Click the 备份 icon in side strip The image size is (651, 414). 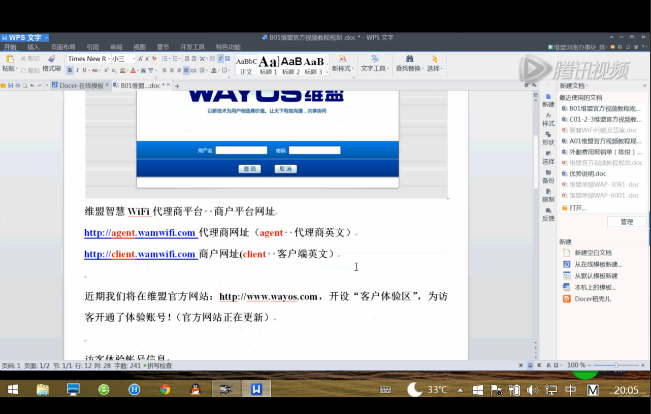click(x=548, y=176)
